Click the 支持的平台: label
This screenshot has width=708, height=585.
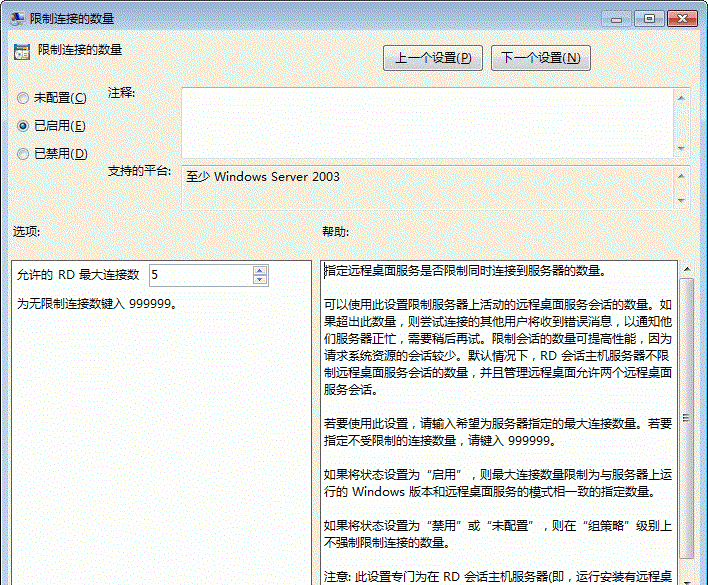click(140, 171)
